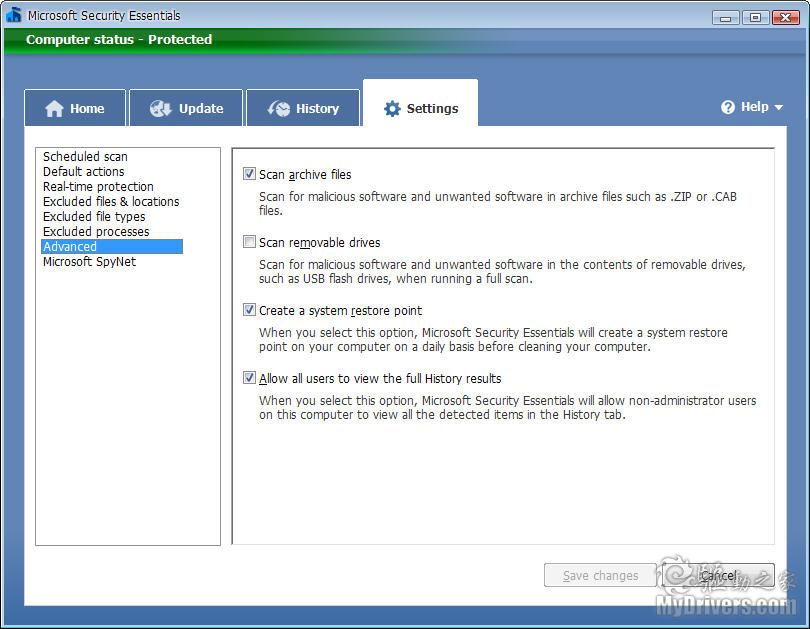Viewport: 810px width, 629px height.
Task: Select Scheduled scan in settings list
Action: coord(85,157)
